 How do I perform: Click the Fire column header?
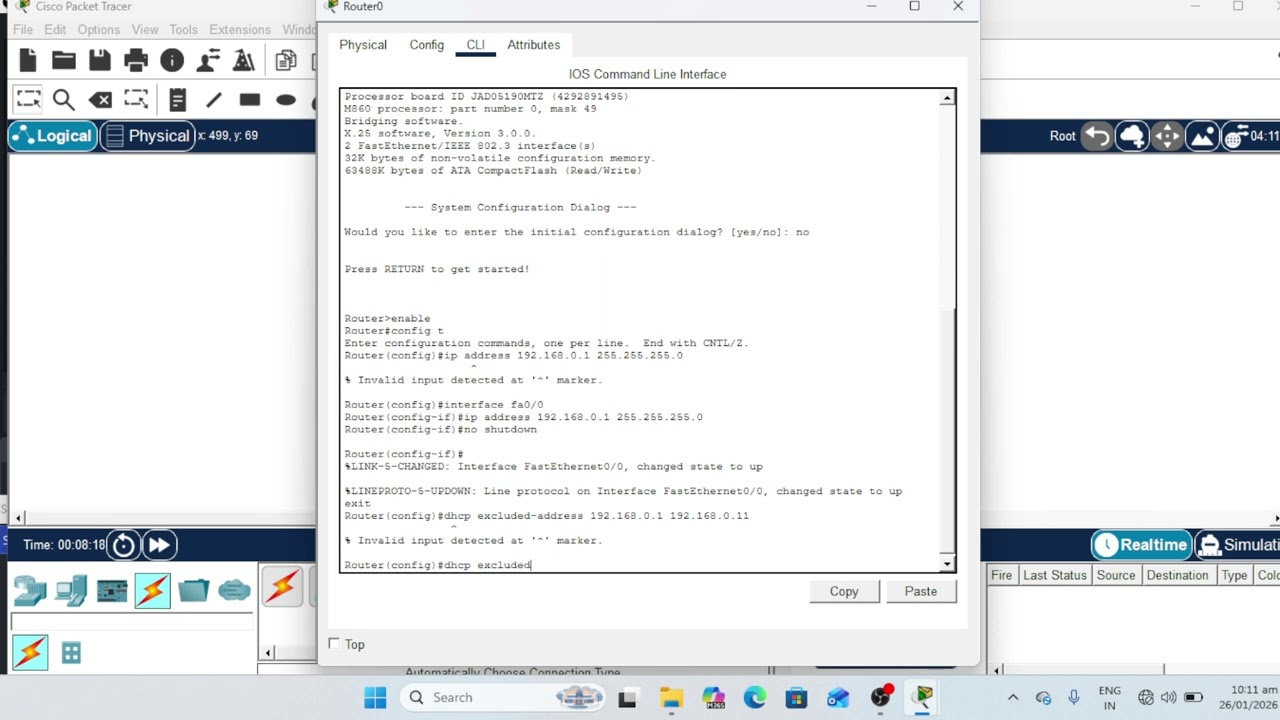(x=1002, y=575)
